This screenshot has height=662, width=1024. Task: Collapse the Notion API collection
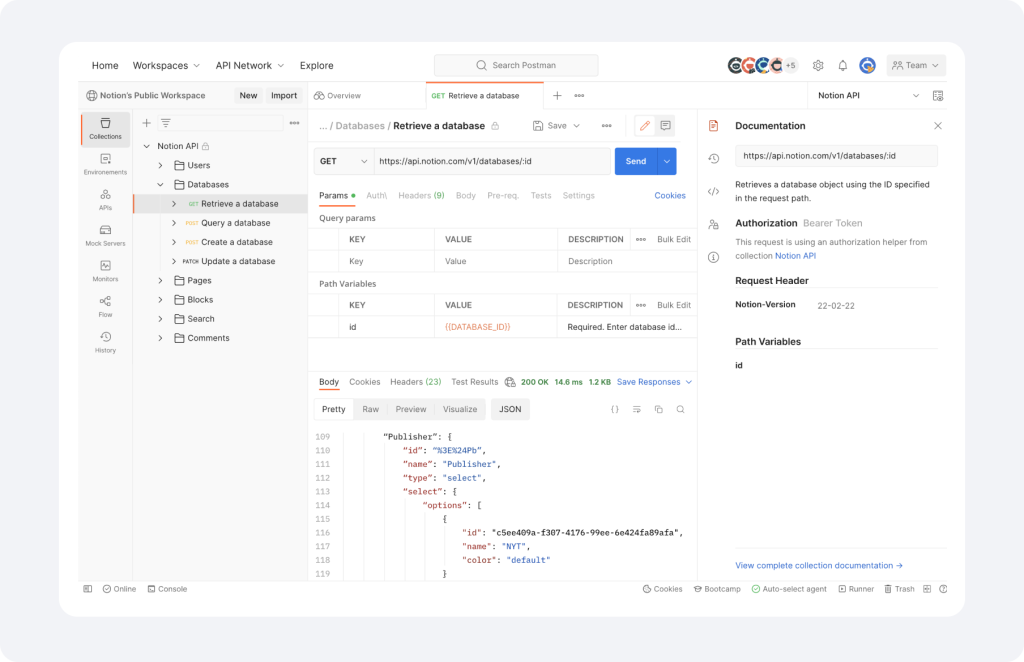147,146
